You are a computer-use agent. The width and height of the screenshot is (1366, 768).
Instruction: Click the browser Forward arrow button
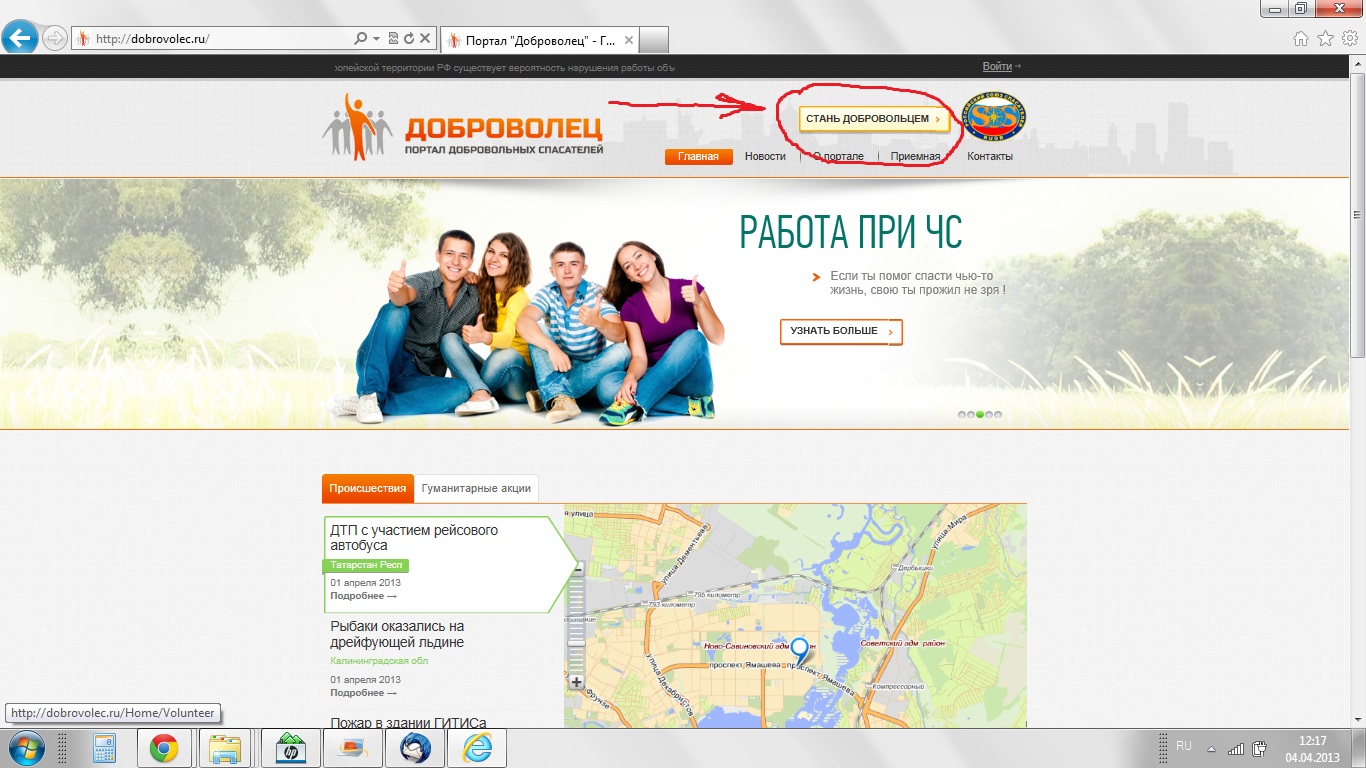tap(55, 39)
